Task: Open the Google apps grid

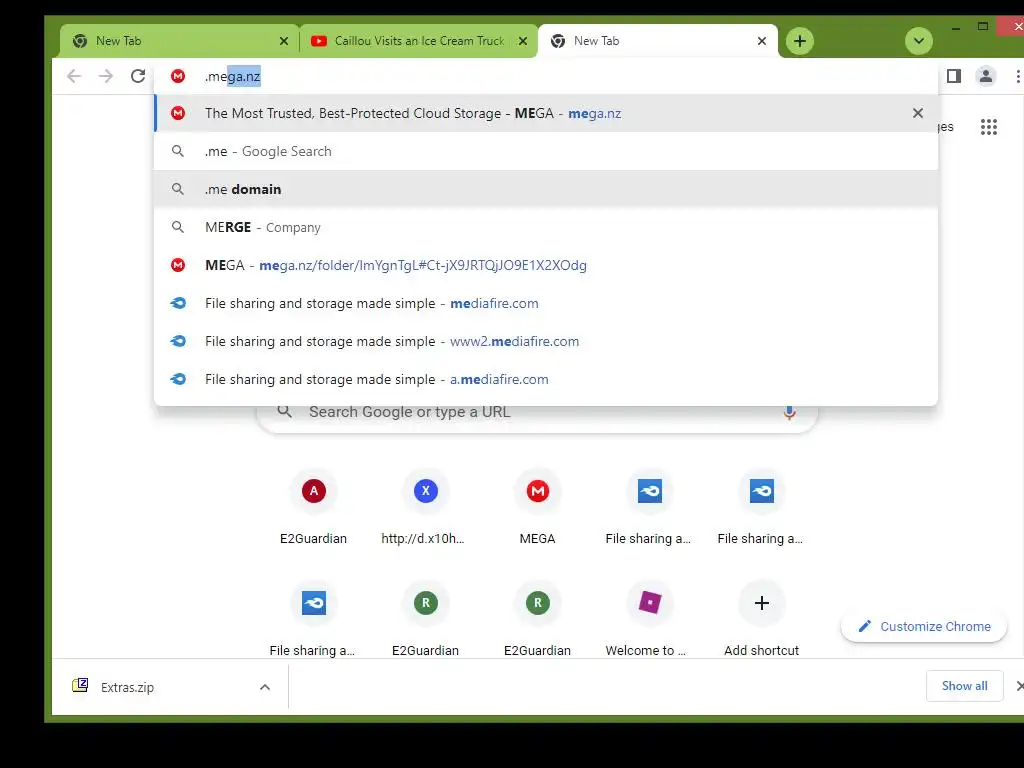Action: click(x=989, y=127)
